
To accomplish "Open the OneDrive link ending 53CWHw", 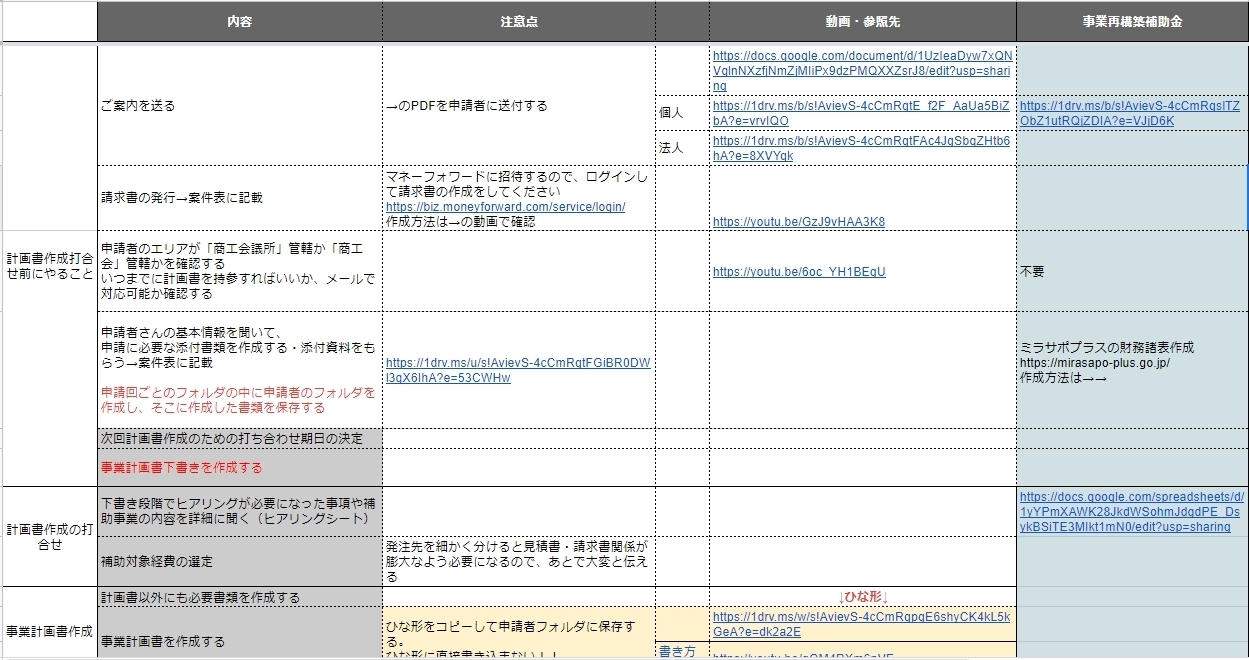I will click(x=518, y=370).
